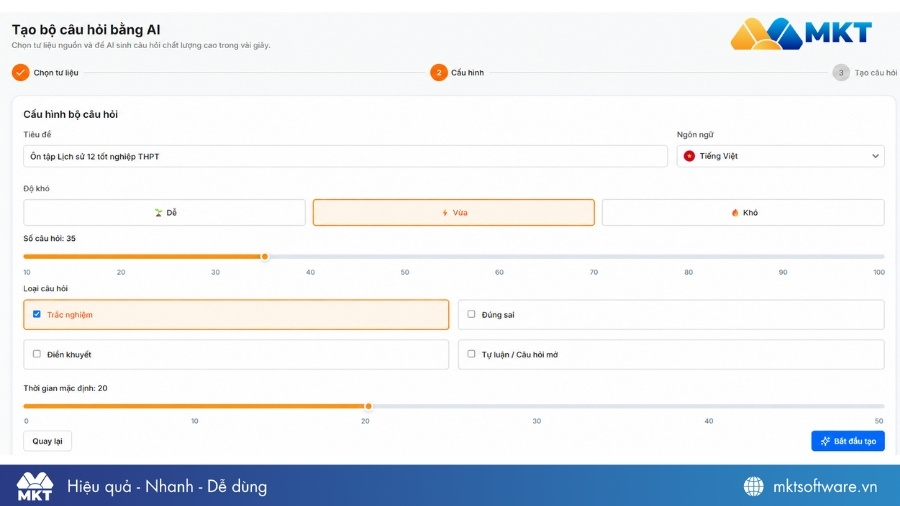
Task: Click the "Tạo bộ câu hỏi bằng AI" title
Action: click(x=86, y=30)
